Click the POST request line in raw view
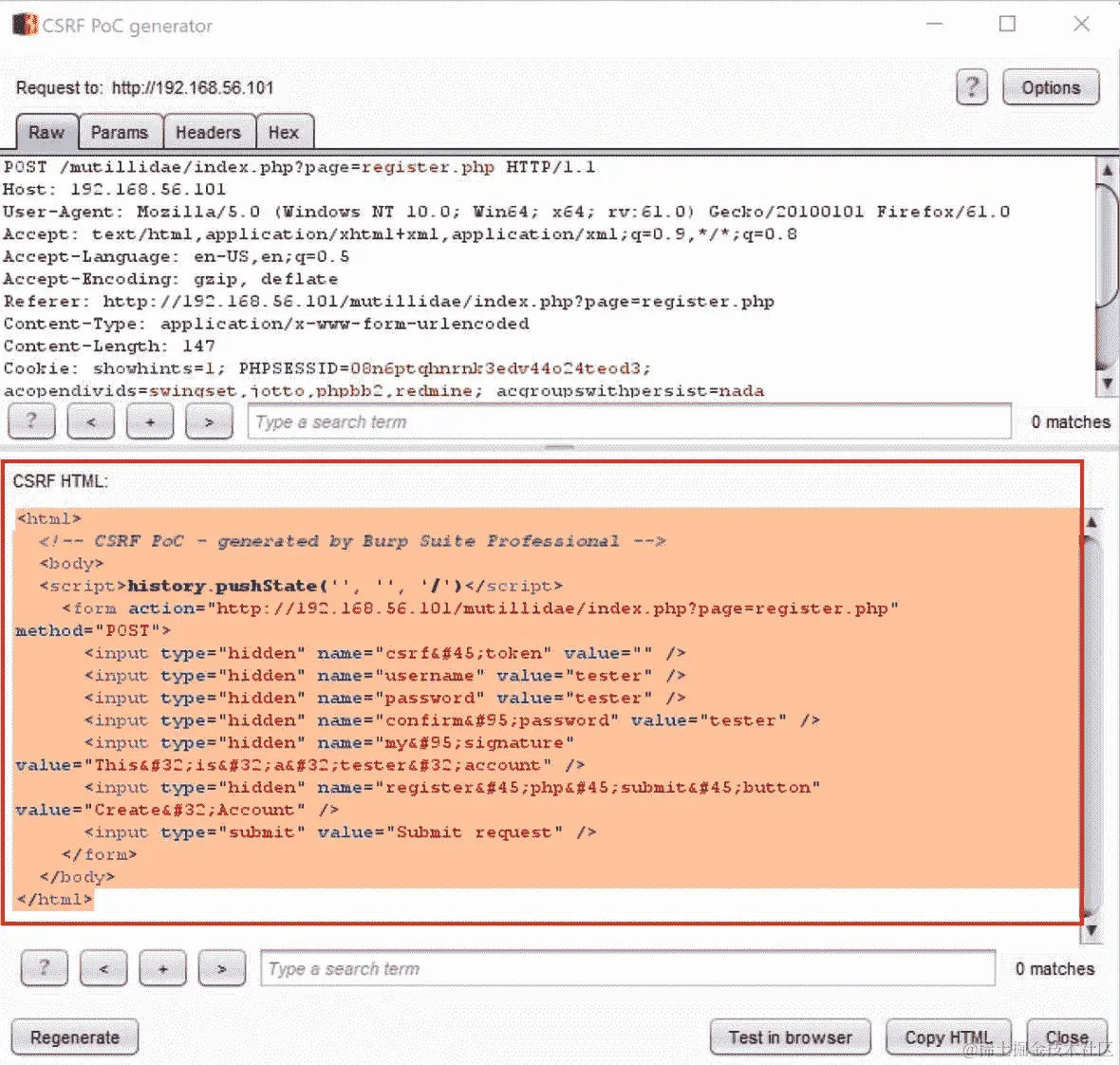The image size is (1120, 1065). pyautogui.click(x=299, y=167)
